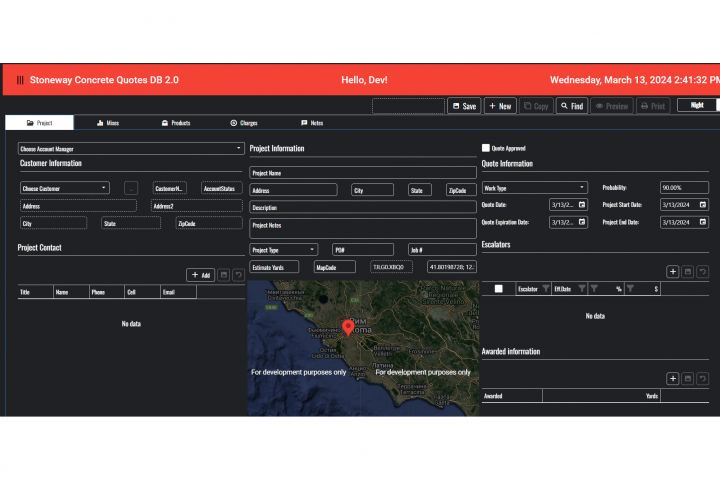Open the Project Start Date calendar picker
This screenshot has height=480, width=720.
pyautogui.click(x=703, y=204)
